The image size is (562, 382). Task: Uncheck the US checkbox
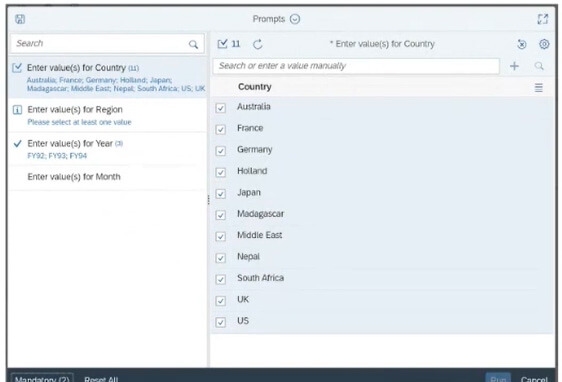221,322
